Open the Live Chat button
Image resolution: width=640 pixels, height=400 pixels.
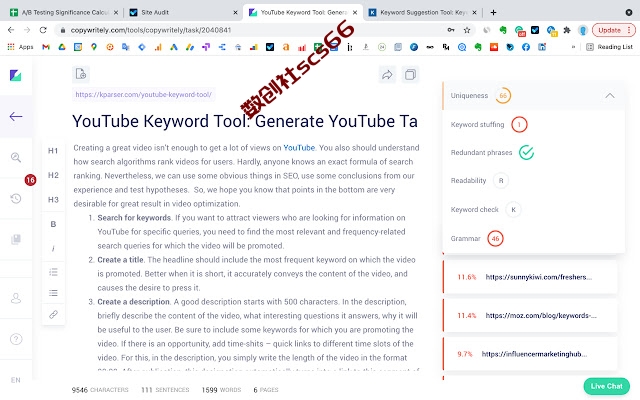point(607,386)
